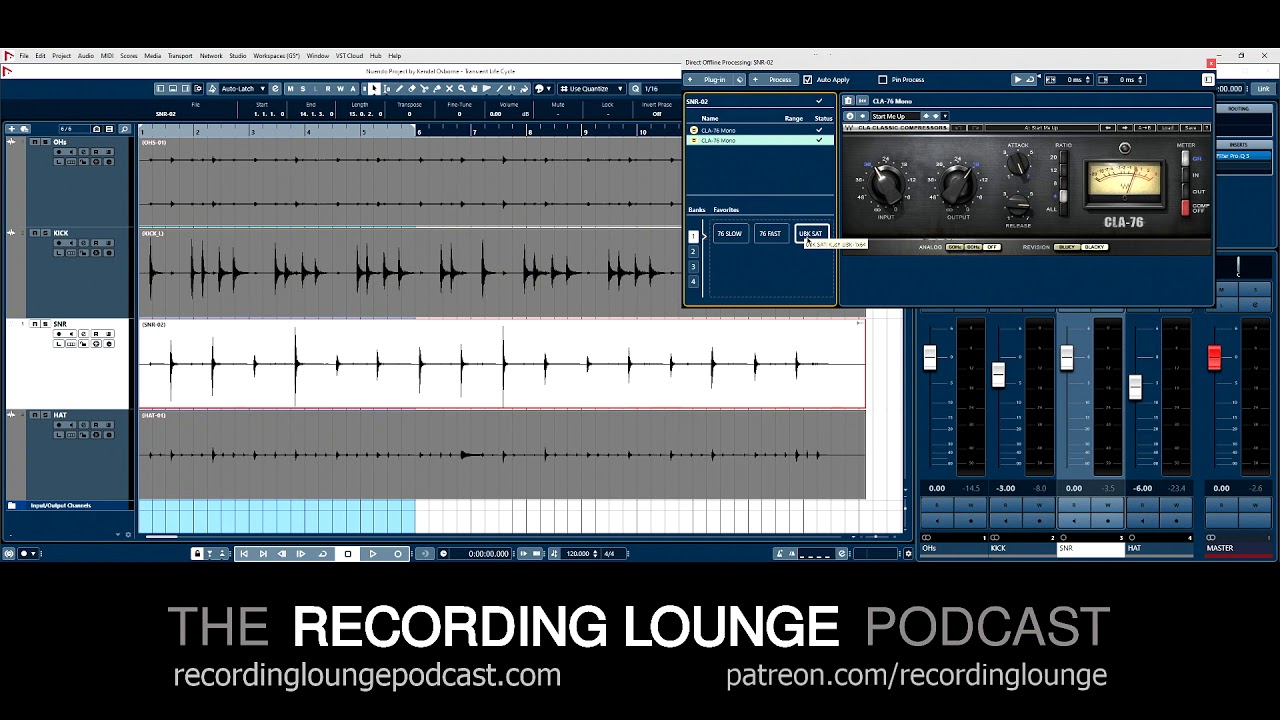Select ratio 20 on CLA-76
The height and width of the screenshot is (720, 1280).
[x=1066, y=156]
